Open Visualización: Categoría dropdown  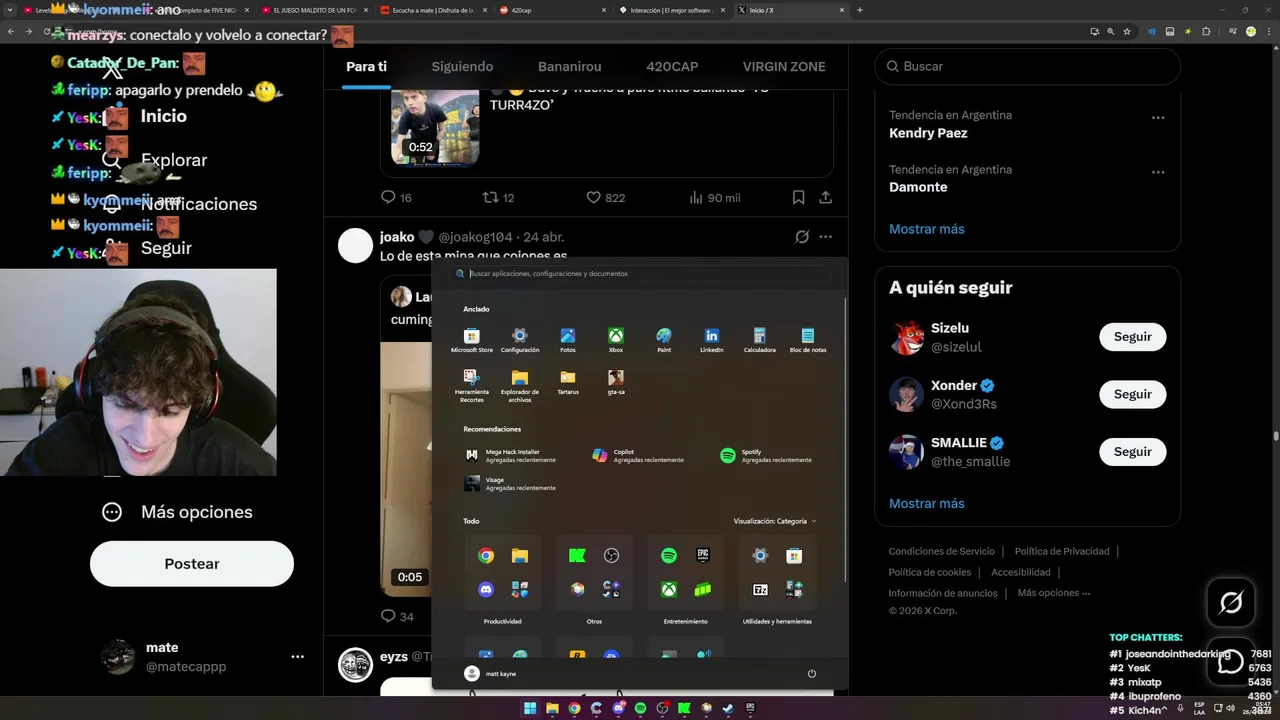[775, 521]
